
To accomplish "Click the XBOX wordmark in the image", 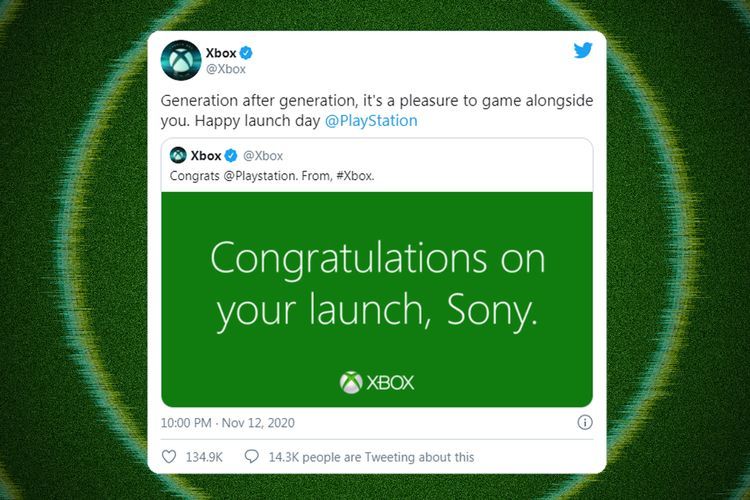I will pyautogui.click(x=390, y=383).
